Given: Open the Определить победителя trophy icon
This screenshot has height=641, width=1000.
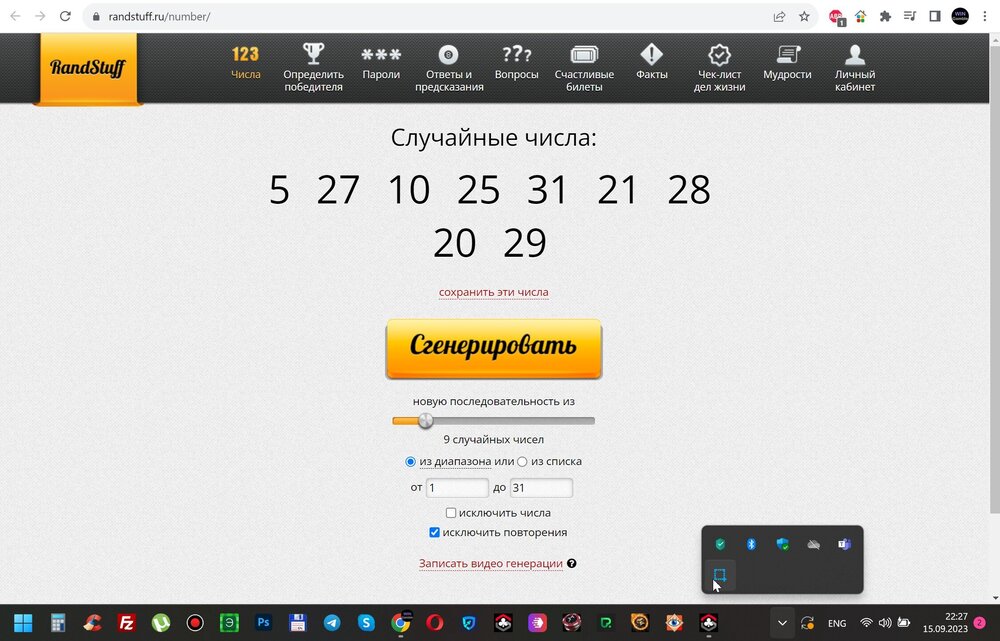Looking at the screenshot, I should point(313,56).
